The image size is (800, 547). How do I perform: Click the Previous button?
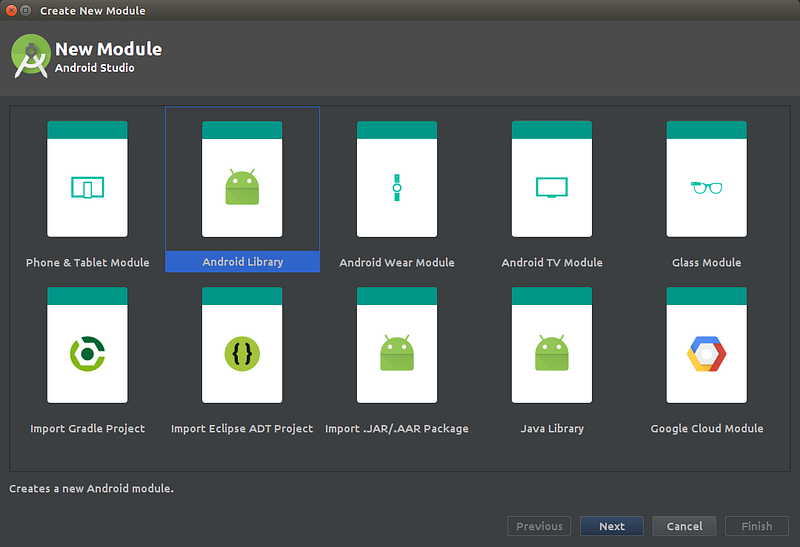539,526
